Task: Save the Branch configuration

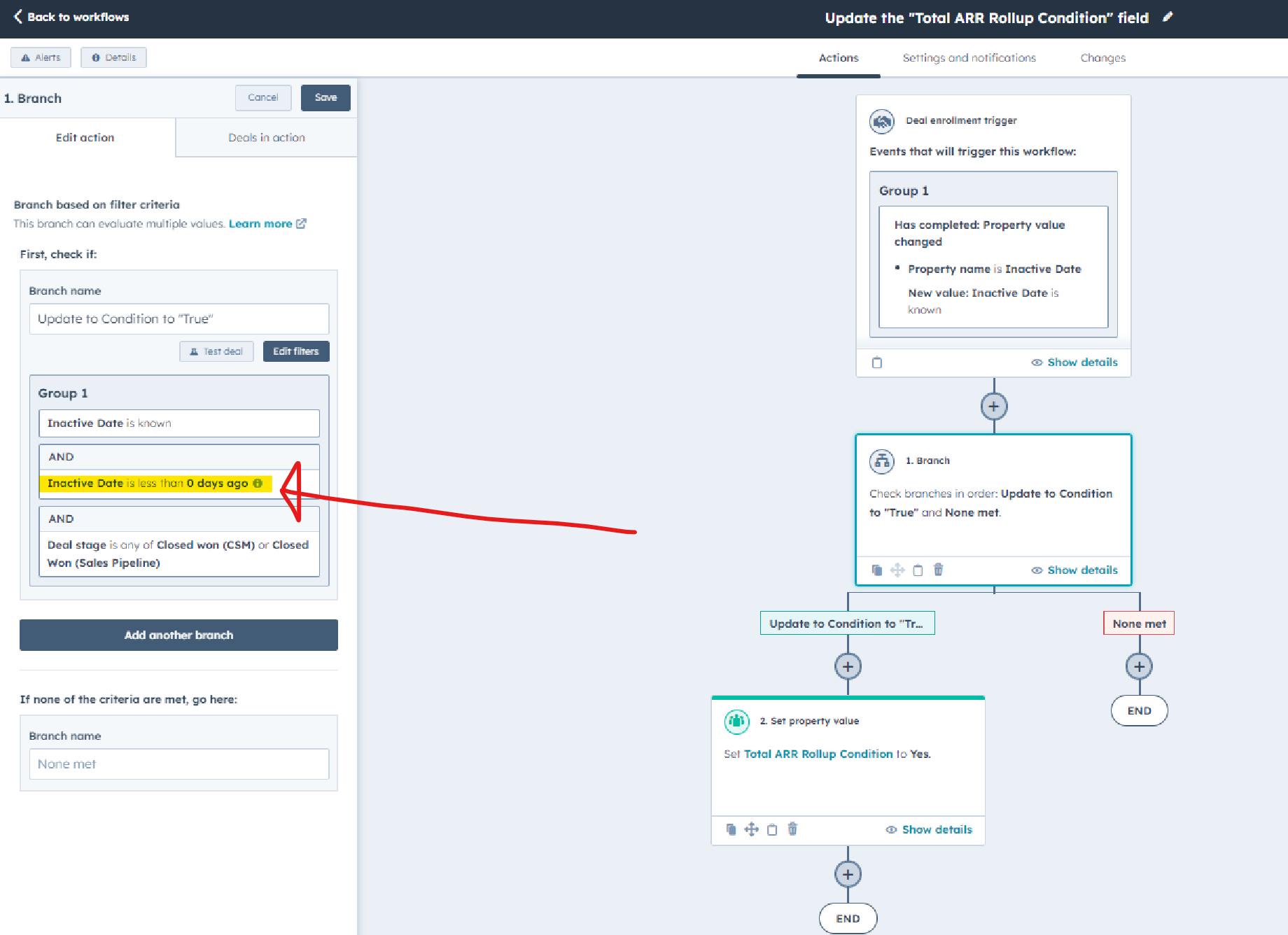Action: coord(325,98)
